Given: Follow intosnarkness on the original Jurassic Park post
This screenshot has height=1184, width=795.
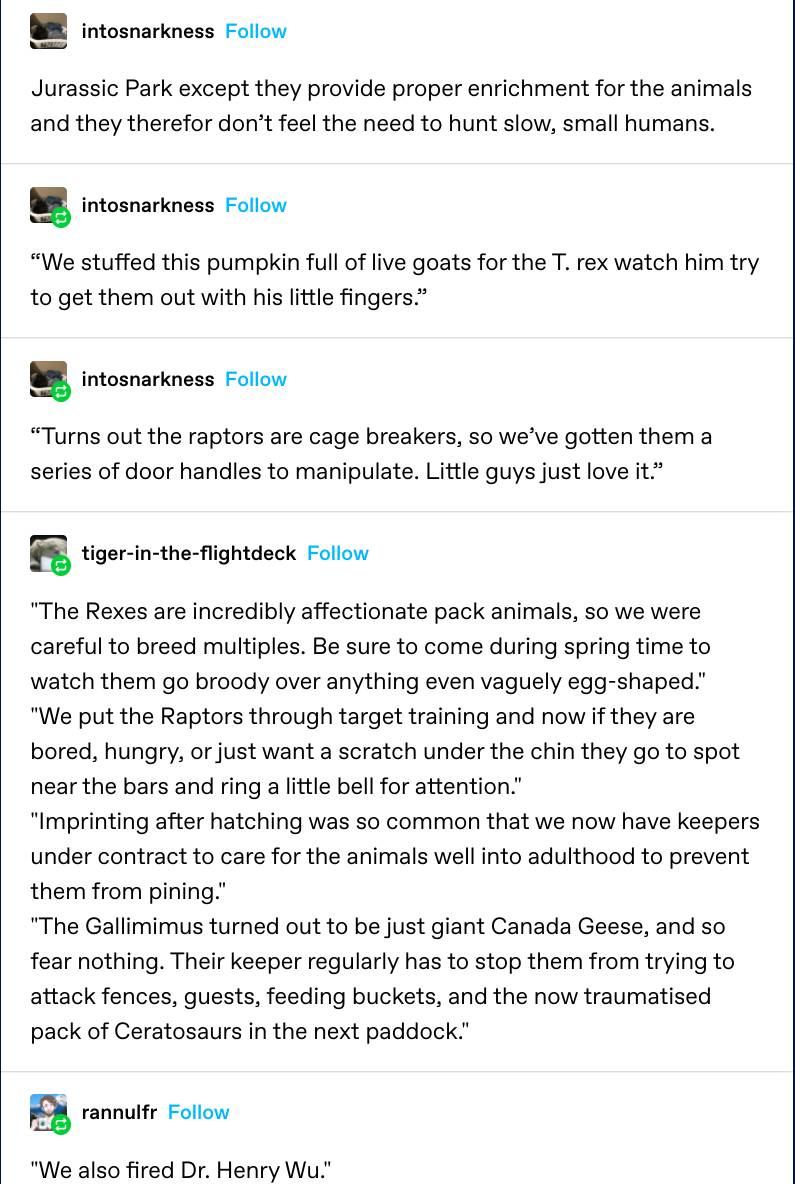Looking at the screenshot, I should [x=255, y=31].
